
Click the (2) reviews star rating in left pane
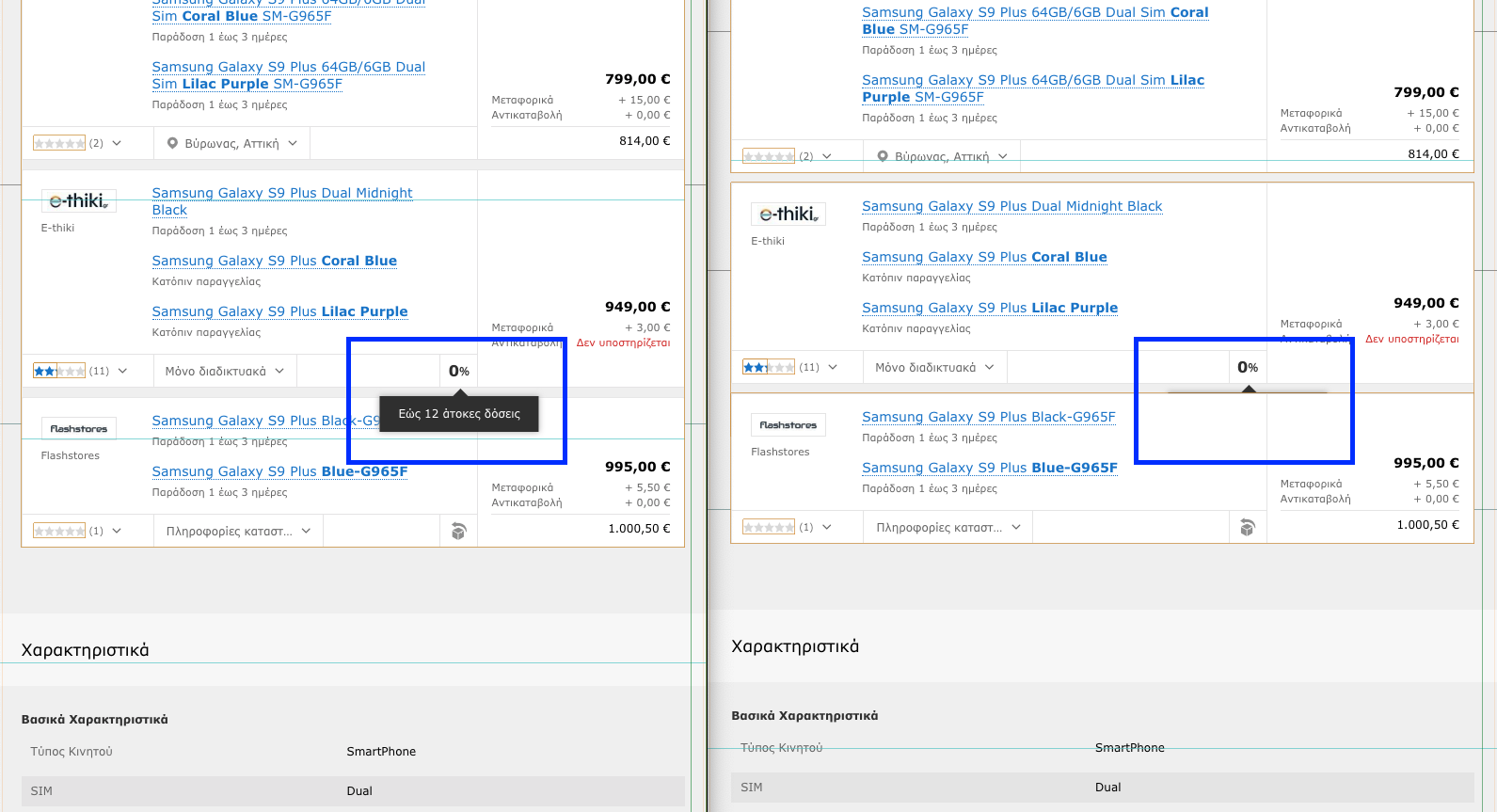[59, 143]
